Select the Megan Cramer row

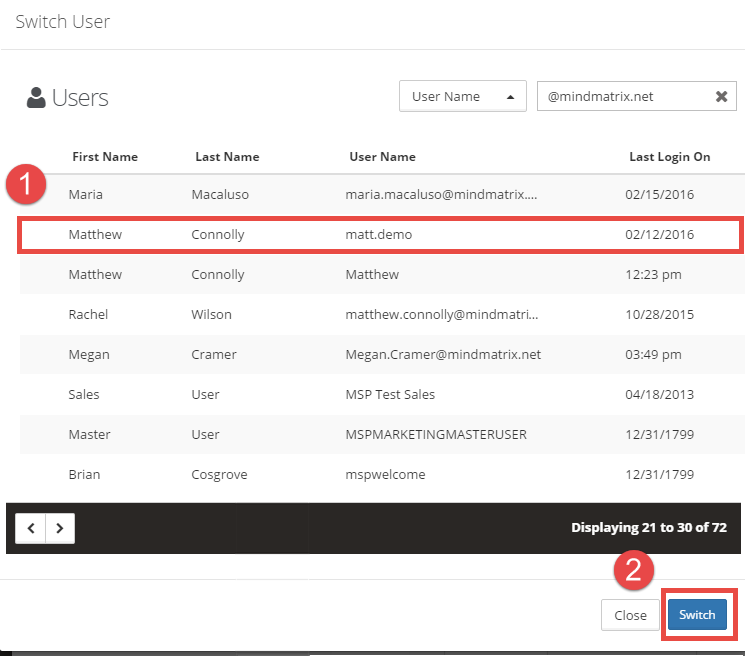tap(378, 355)
